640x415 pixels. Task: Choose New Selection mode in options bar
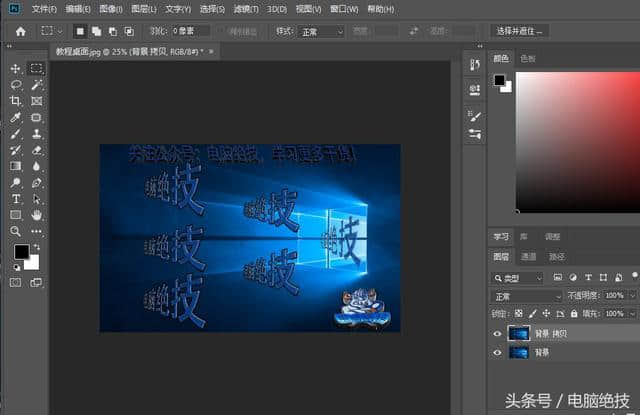coord(80,31)
